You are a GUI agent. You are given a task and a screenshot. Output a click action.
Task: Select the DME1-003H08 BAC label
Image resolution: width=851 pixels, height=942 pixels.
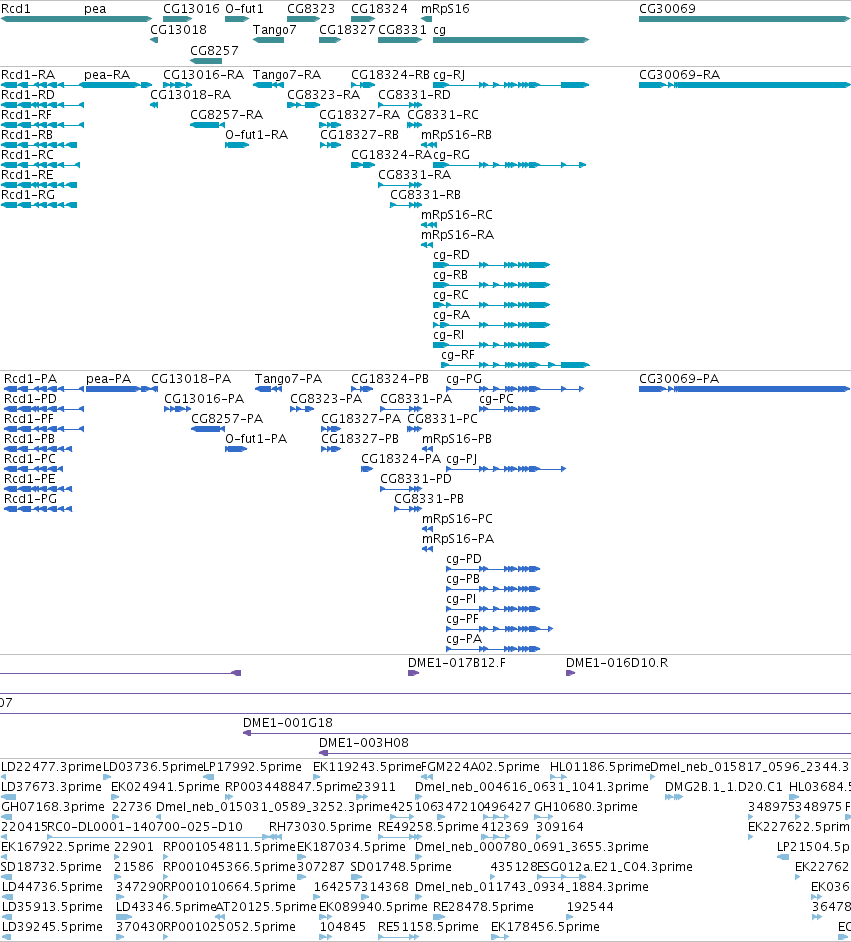click(364, 743)
